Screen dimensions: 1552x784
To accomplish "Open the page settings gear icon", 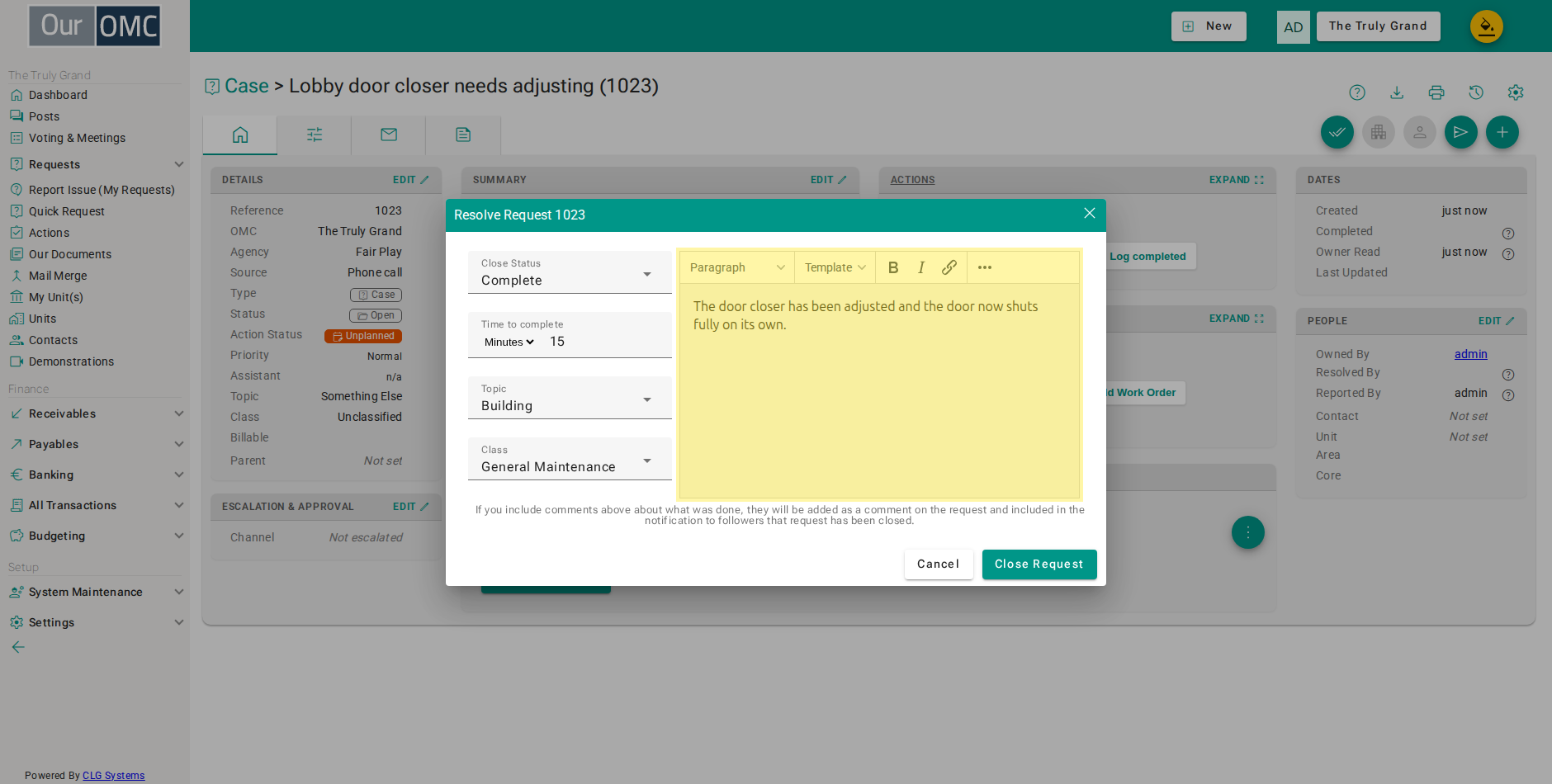I will point(1516,92).
